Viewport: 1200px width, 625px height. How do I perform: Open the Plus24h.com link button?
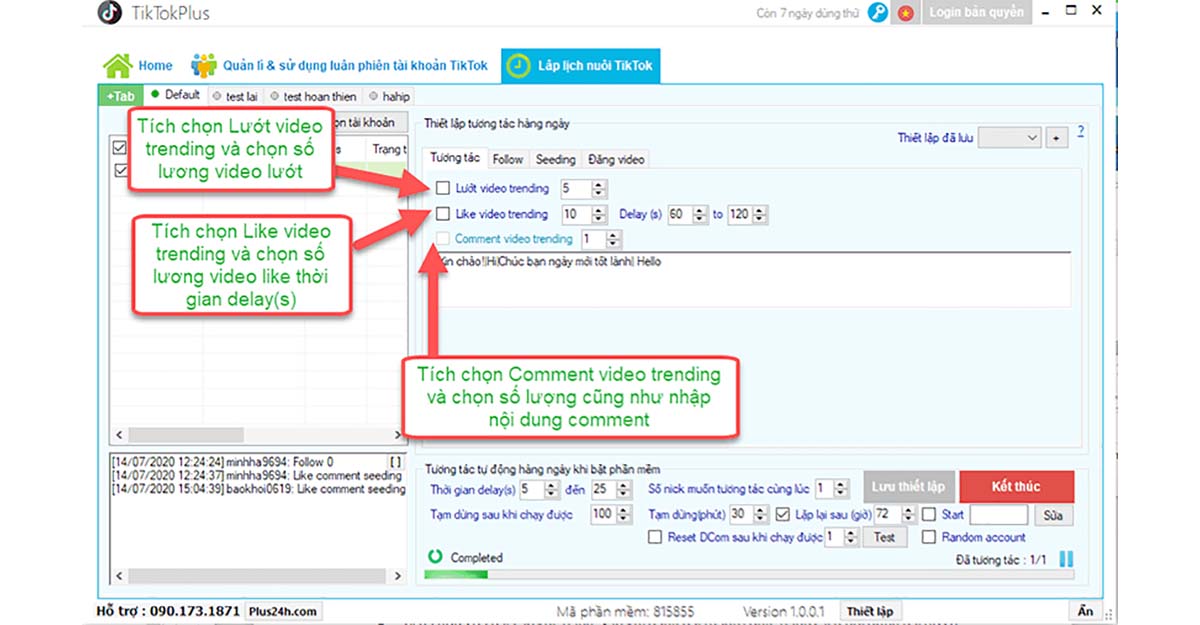coord(283,611)
